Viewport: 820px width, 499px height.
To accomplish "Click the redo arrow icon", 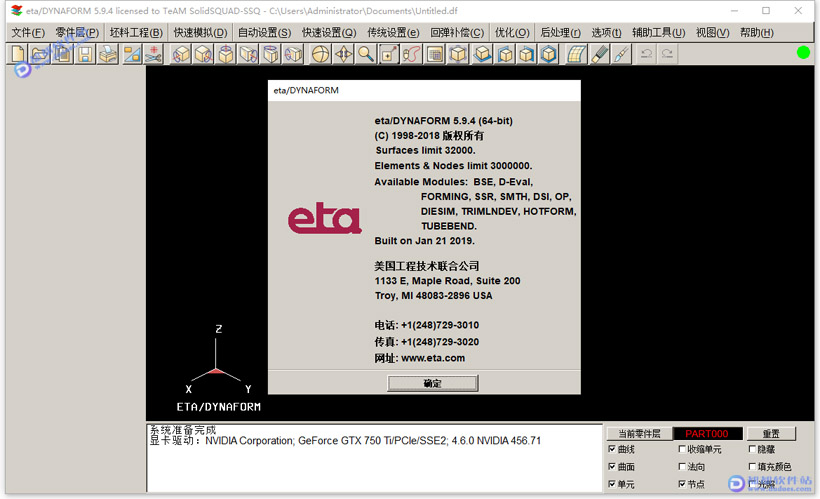I will point(667,54).
